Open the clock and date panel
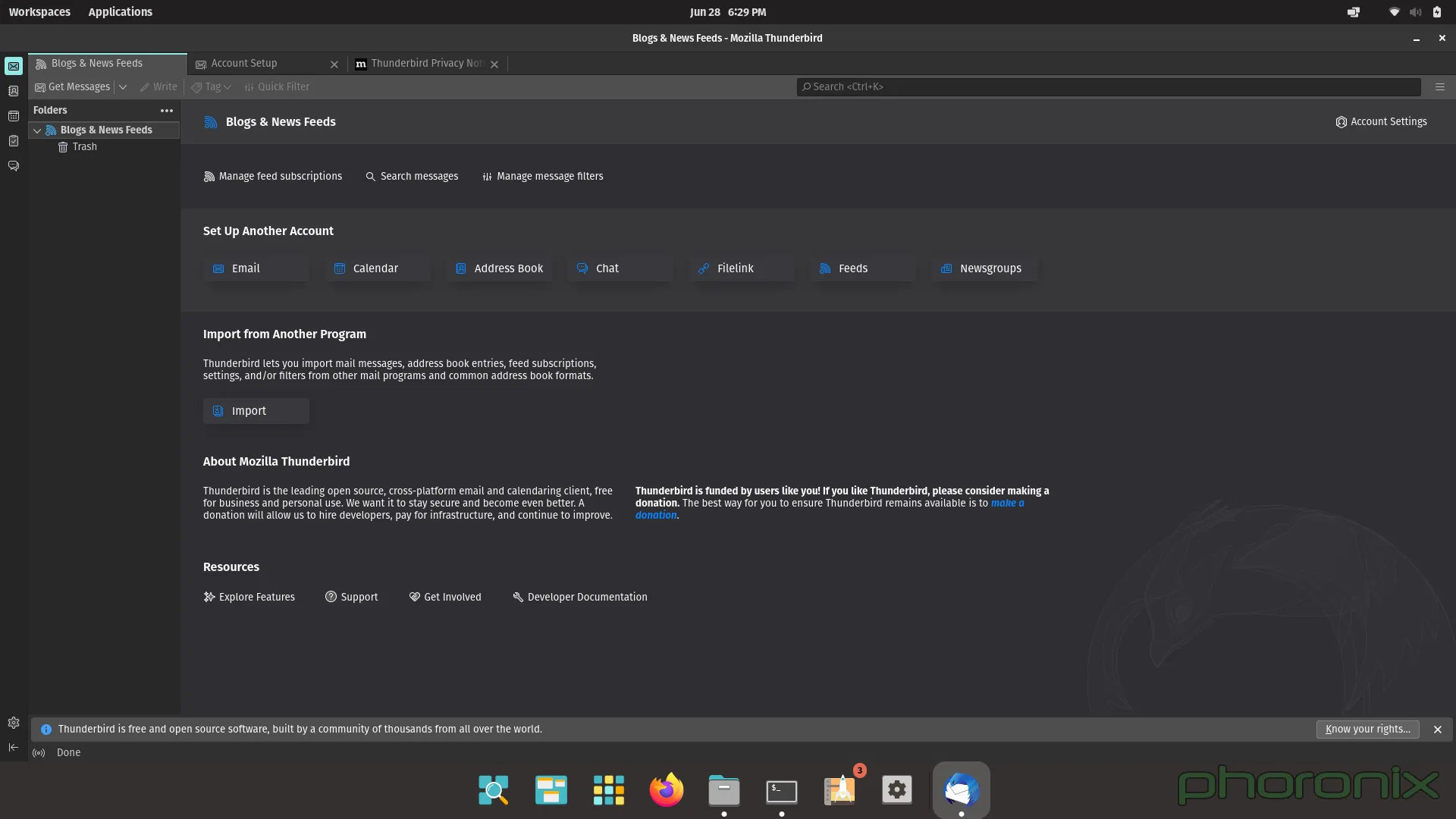 728,12
